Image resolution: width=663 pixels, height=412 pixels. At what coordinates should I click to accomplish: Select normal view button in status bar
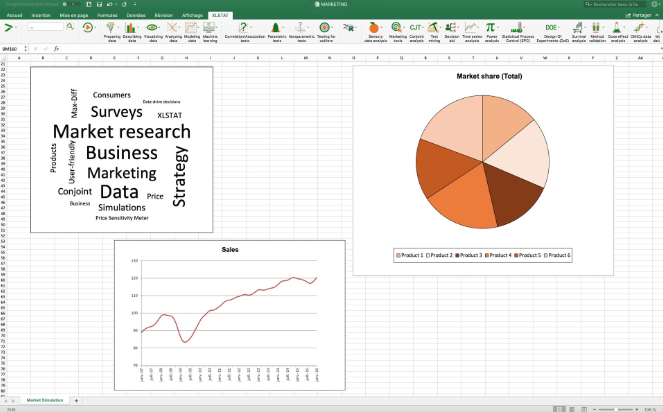click(x=559, y=409)
